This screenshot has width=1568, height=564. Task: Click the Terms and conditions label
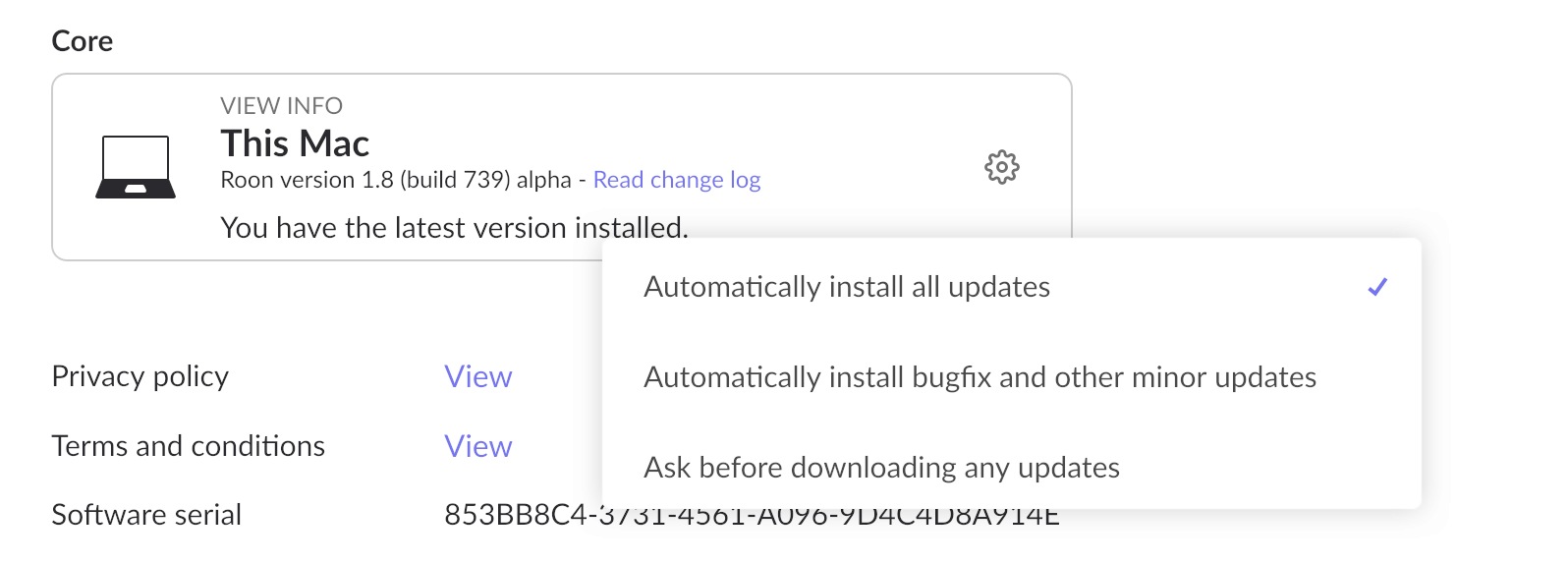pos(188,446)
